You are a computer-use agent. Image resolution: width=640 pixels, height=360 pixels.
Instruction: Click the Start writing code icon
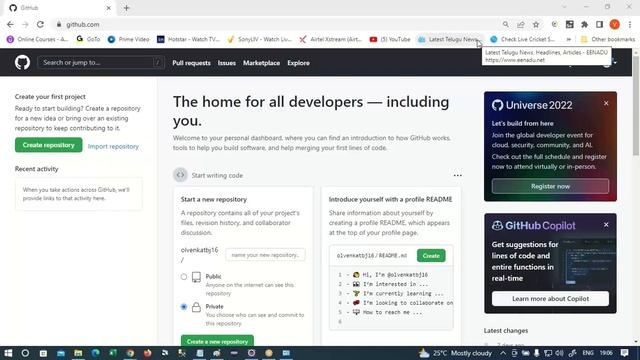[x=180, y=175]
